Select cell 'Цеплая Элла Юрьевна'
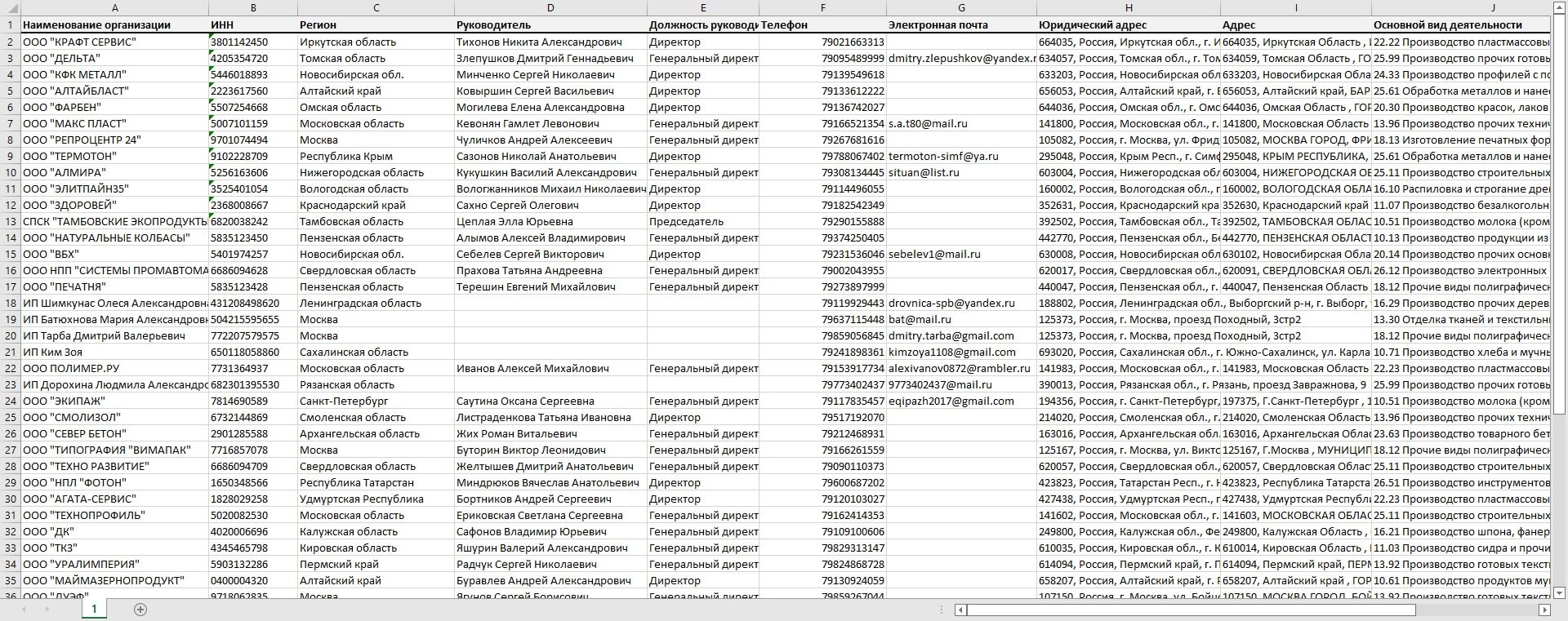The image size is (1568, 621). point(550,221)
